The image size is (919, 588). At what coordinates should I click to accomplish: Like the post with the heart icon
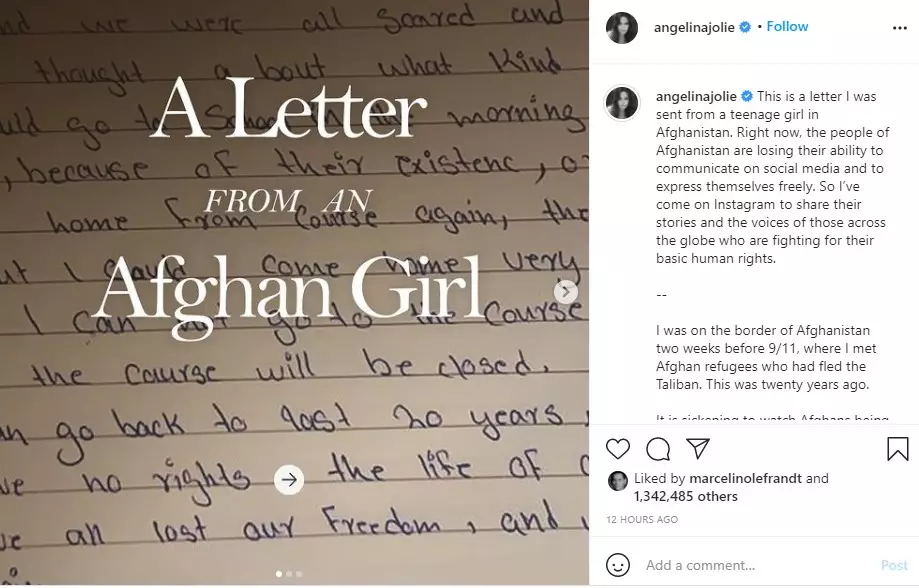click(619, 448)
